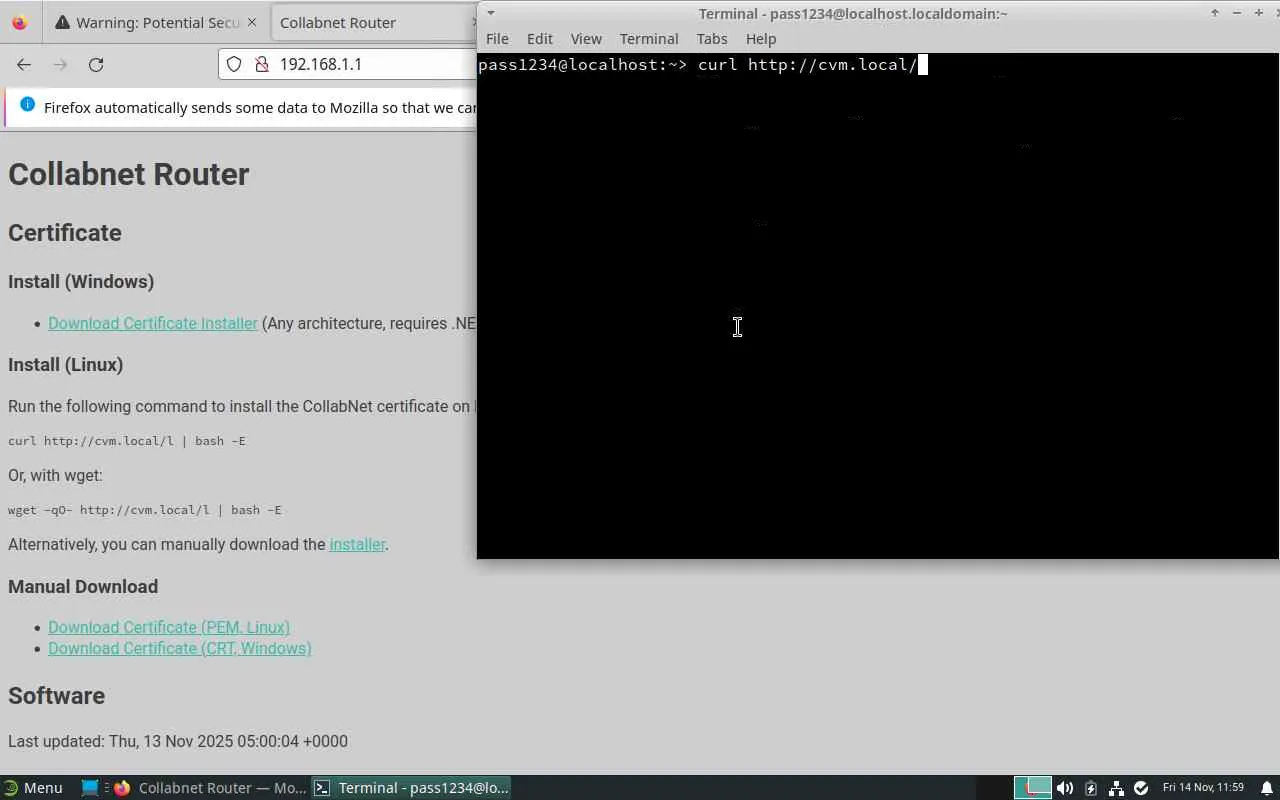Click the clock showing Fri 14 Nov, 11:59
This screenshot has height=800, width=1280.
coord(1203,788)
